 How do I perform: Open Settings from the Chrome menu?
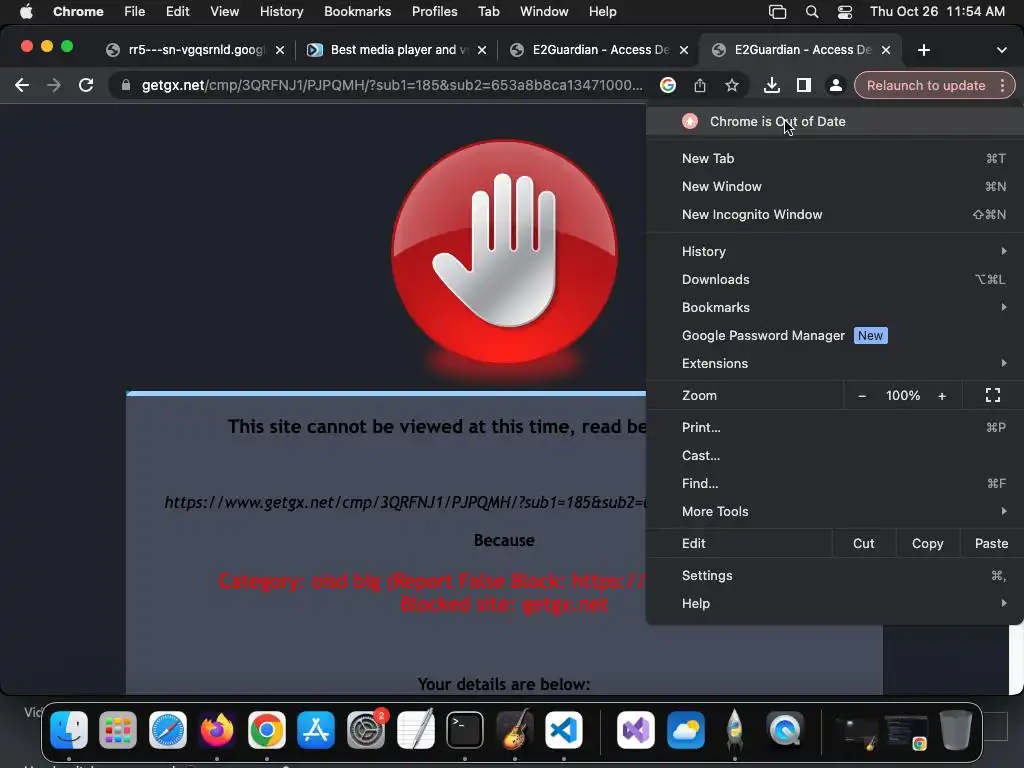coord(835,576)
